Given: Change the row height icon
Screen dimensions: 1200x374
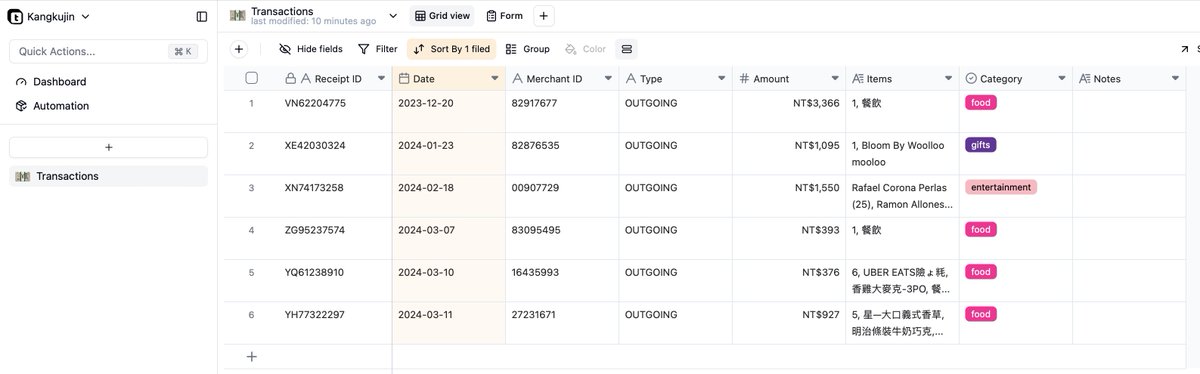Looking at the screenshot, I should [x=626, y=49].
